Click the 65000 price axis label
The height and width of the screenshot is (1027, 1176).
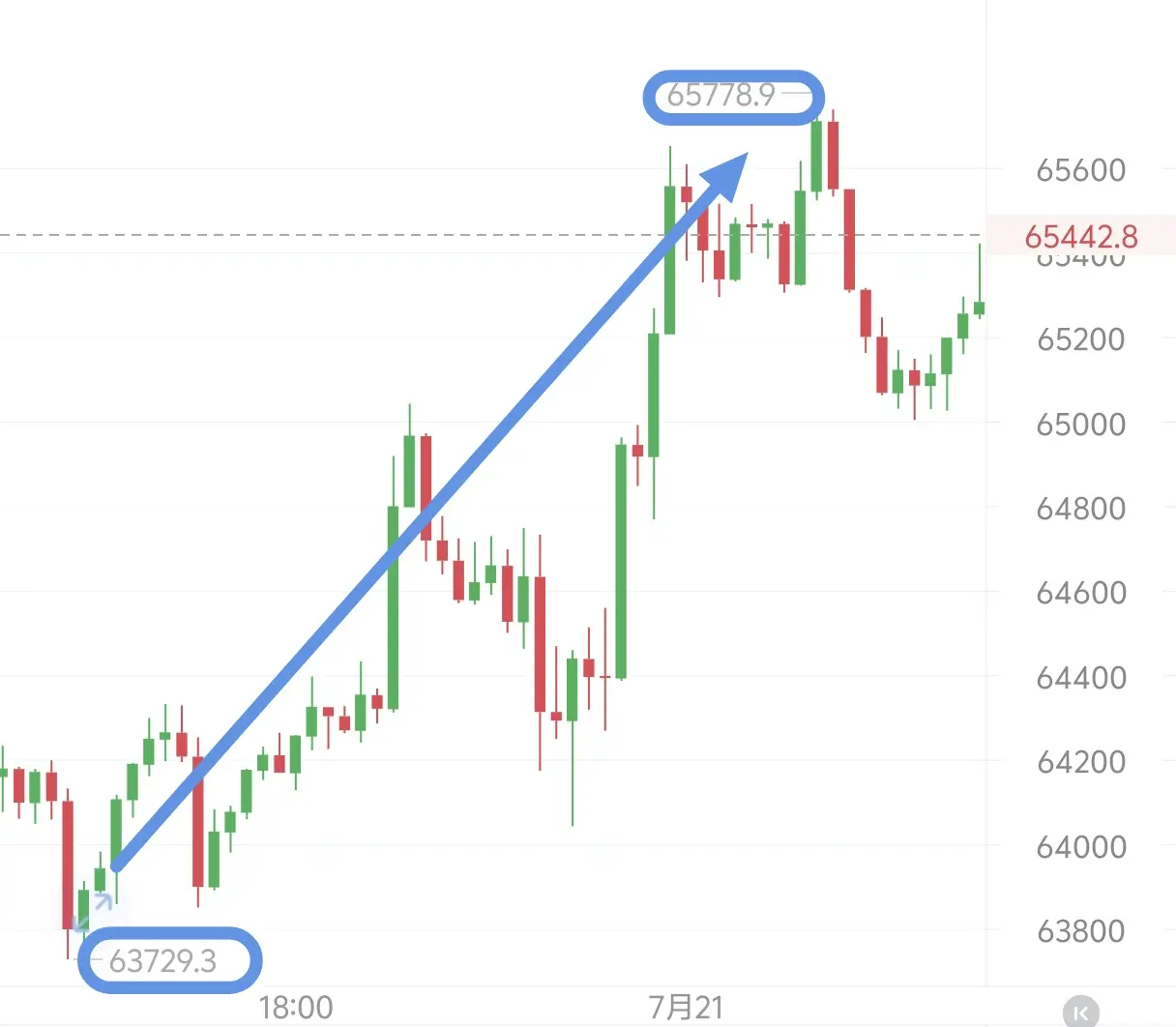(x=1080, y=424)
